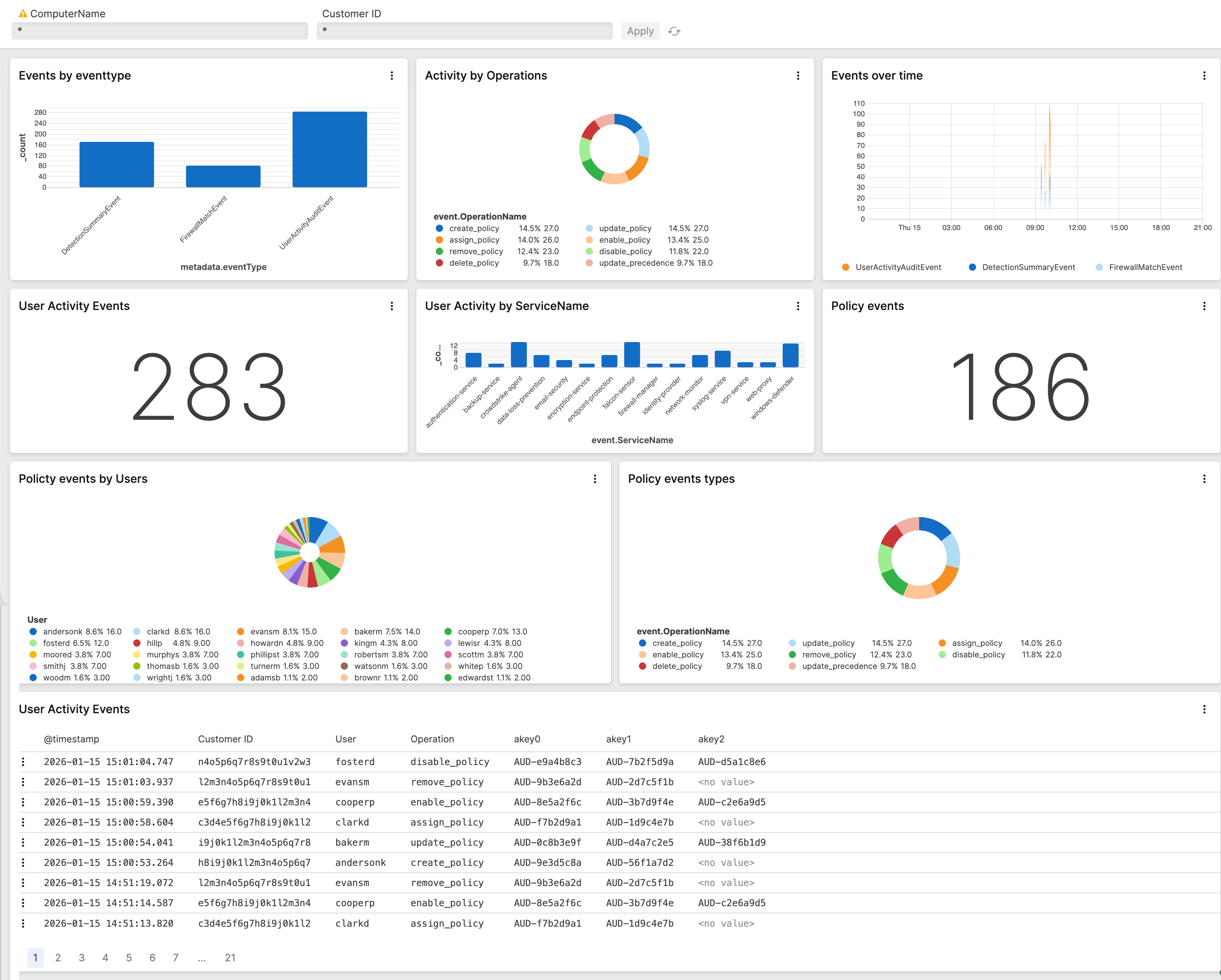Click the refresh icon next to Apply
Screen dimensions: 1221x980
click(674, 31)
